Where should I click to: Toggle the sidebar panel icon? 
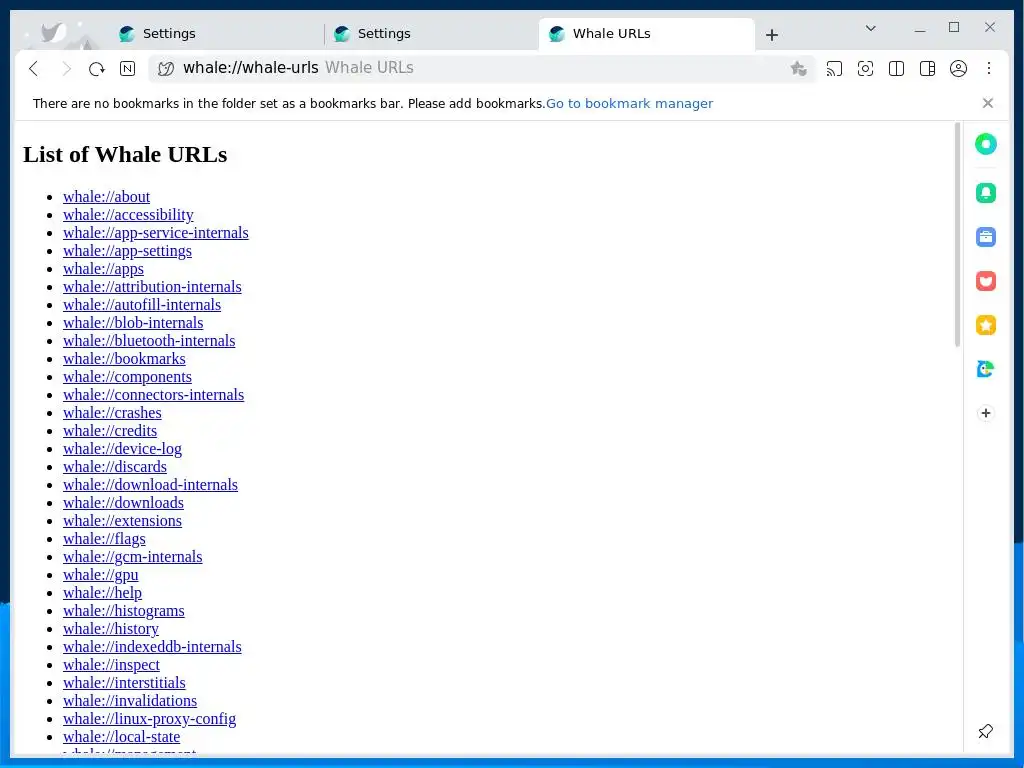[x=927, y=69]
